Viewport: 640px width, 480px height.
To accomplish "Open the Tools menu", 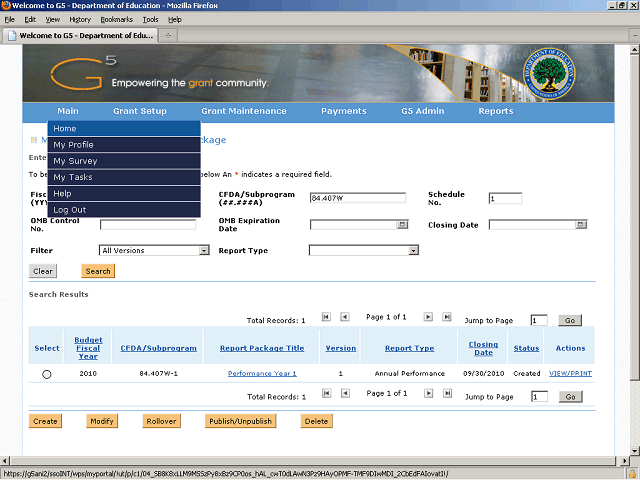I will click(x=150, y=20).
